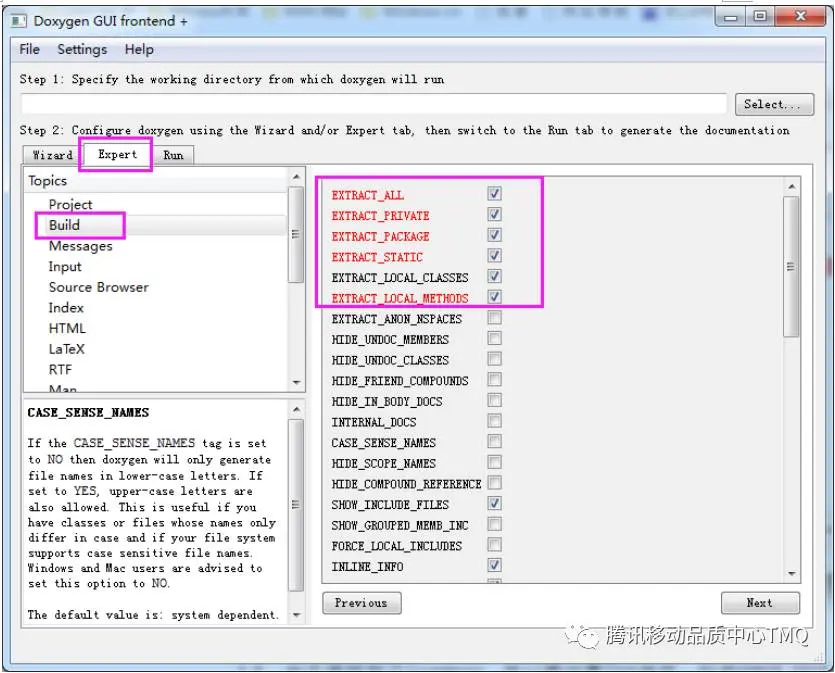Viewport: 835px width, 673px height.
Task: Click the Topics list scroll-down arrow
Action: click(297, 382)
